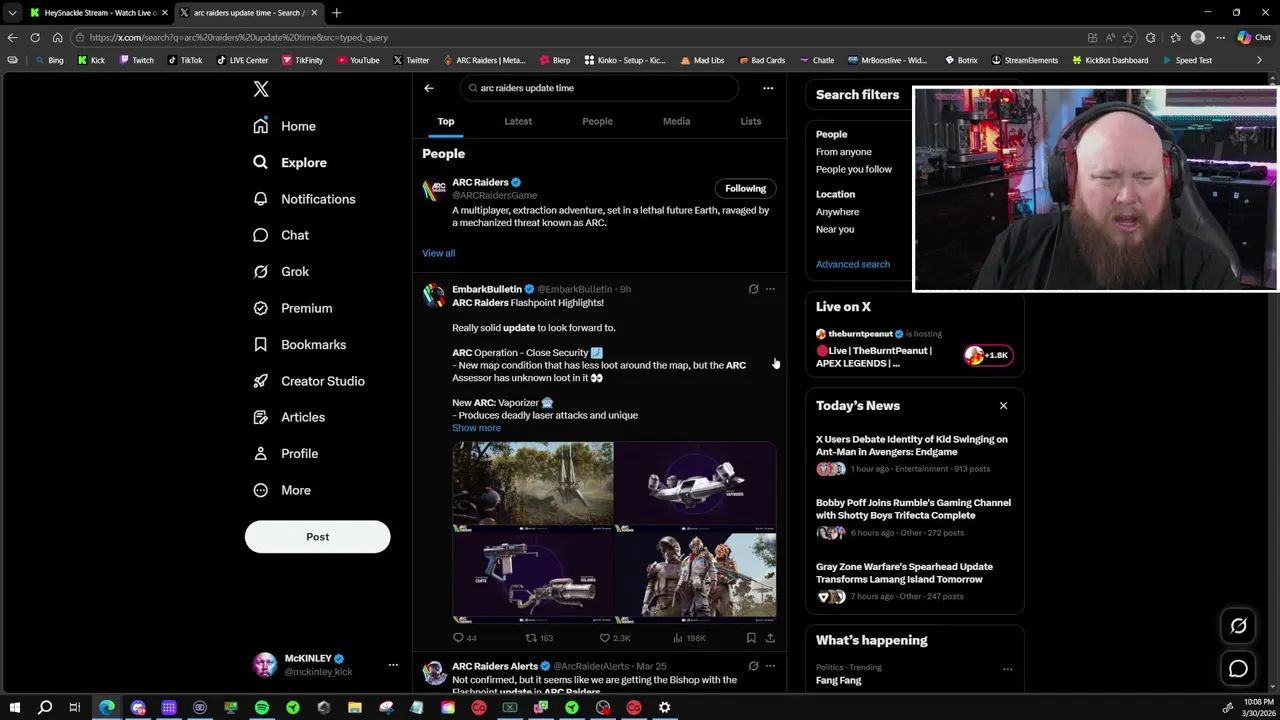1280x720 pixels.
Task: Switch to HeySnackle Stream tab
Action: [98, 13]
